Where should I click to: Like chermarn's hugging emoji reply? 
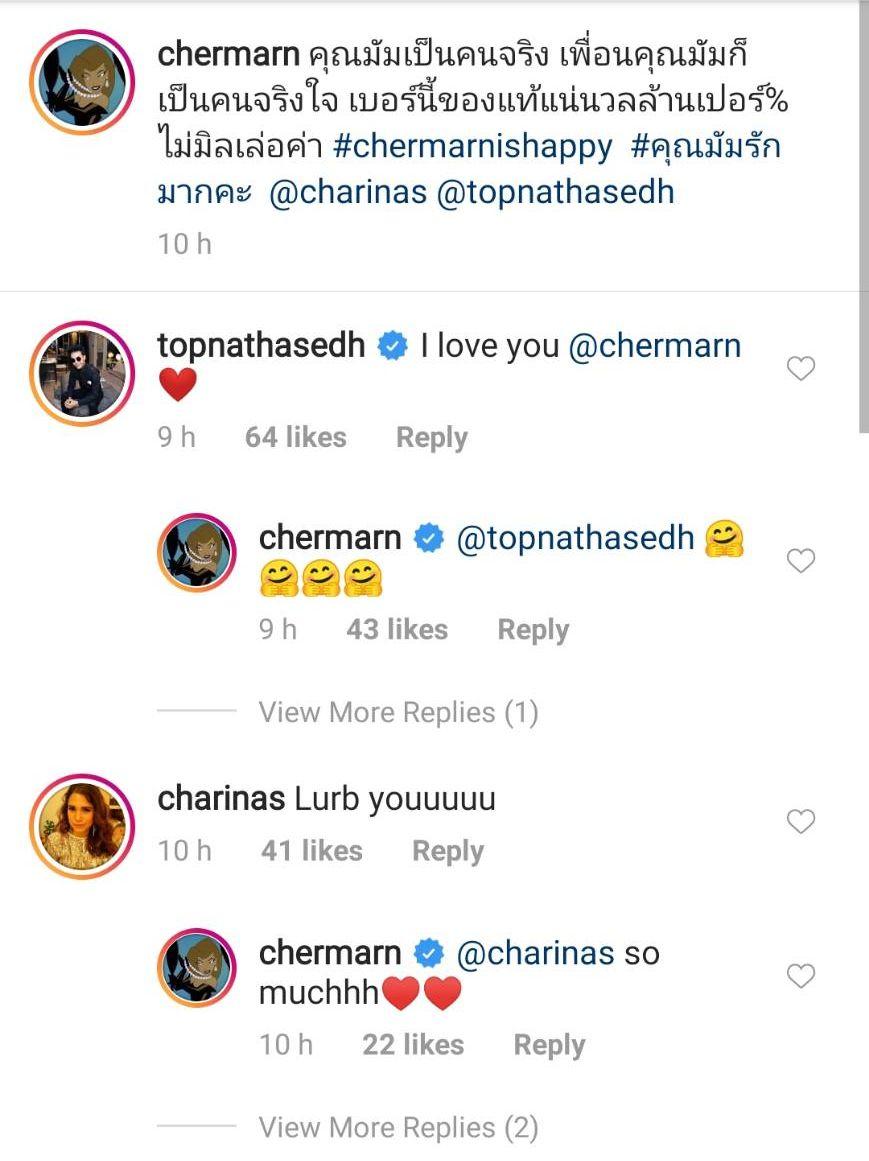point(801,562)
